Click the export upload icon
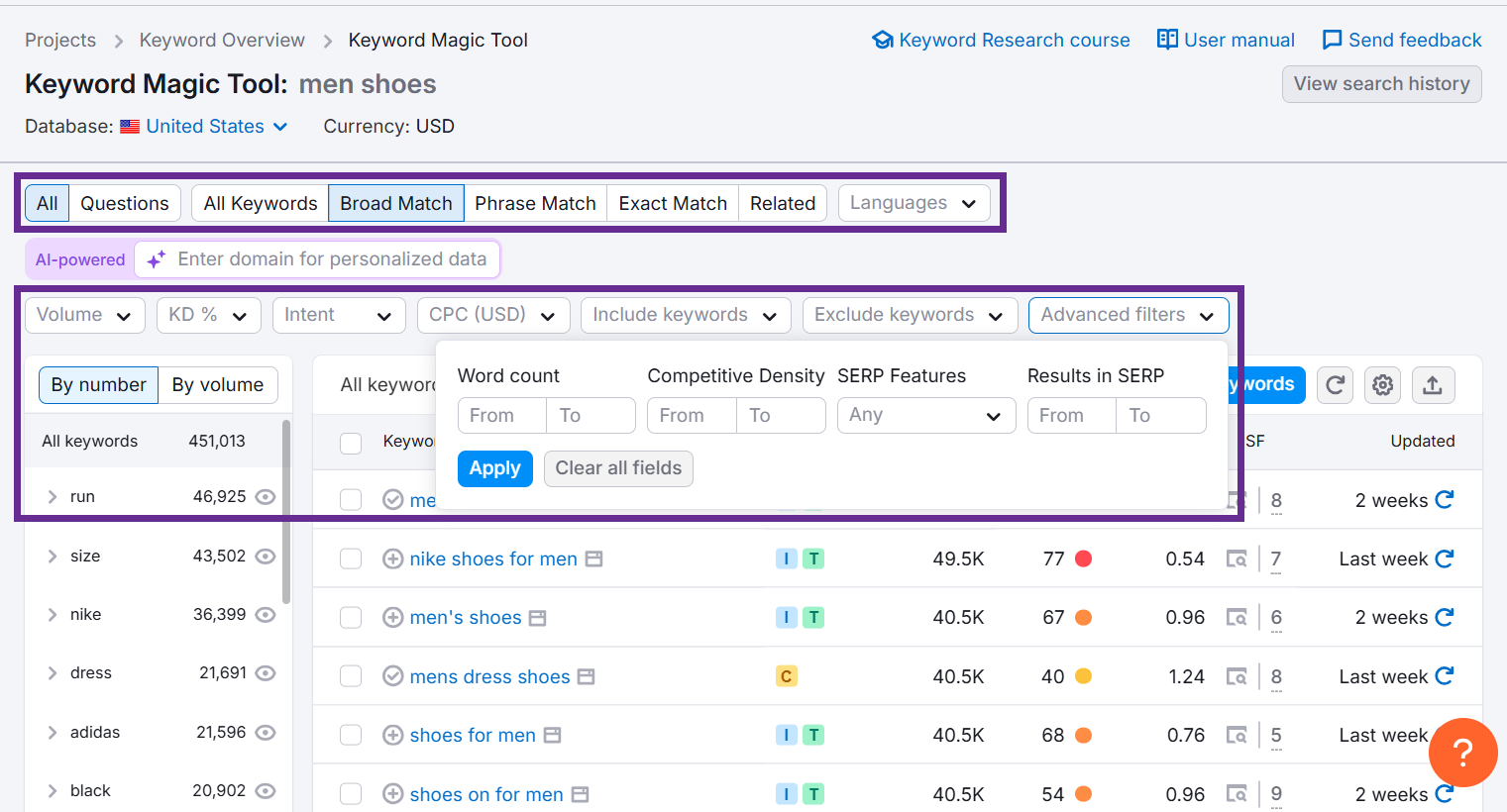This screenshot has width=1507, height=812. pos(1433,385)
